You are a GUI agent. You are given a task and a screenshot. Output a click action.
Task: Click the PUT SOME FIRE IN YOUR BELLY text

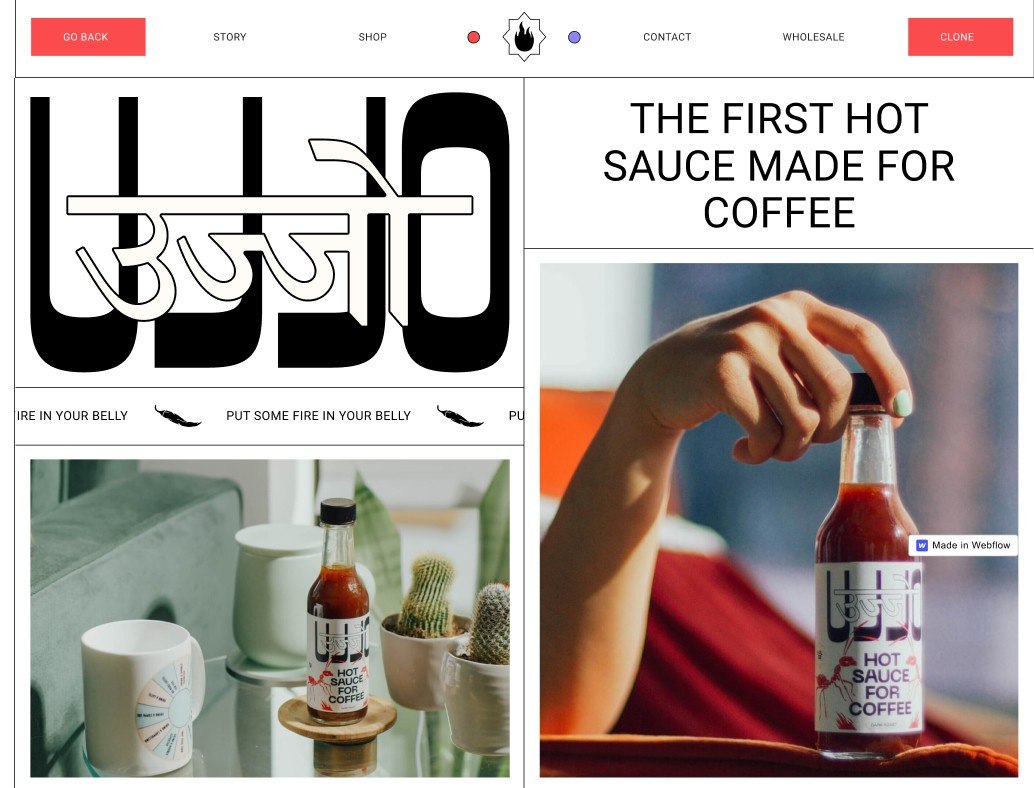319,415
